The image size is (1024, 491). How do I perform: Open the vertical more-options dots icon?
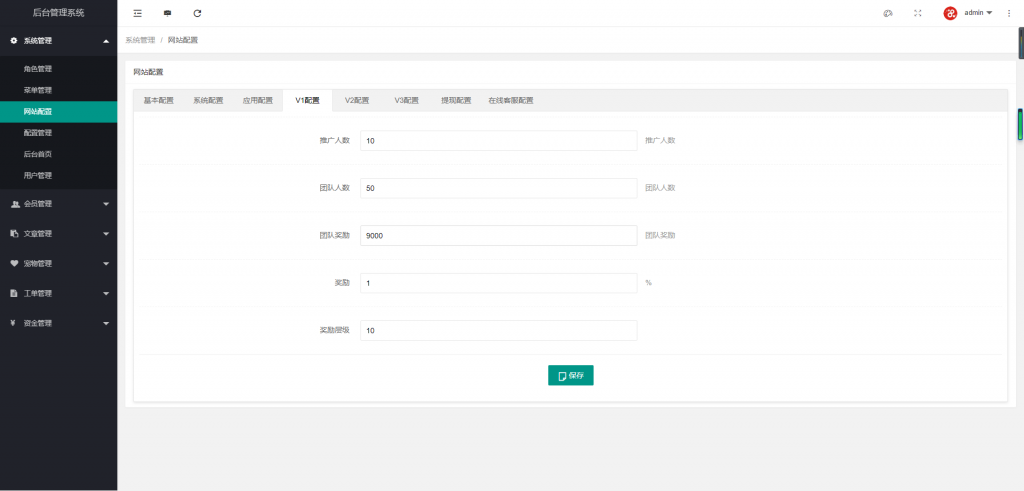(1008, 13)
